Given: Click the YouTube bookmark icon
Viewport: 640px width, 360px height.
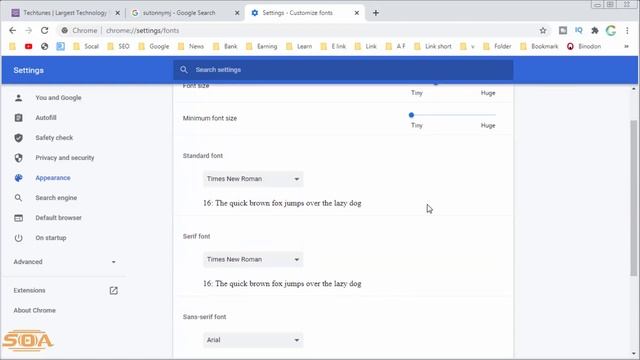Looking at the screenshot, I should 29,47.
